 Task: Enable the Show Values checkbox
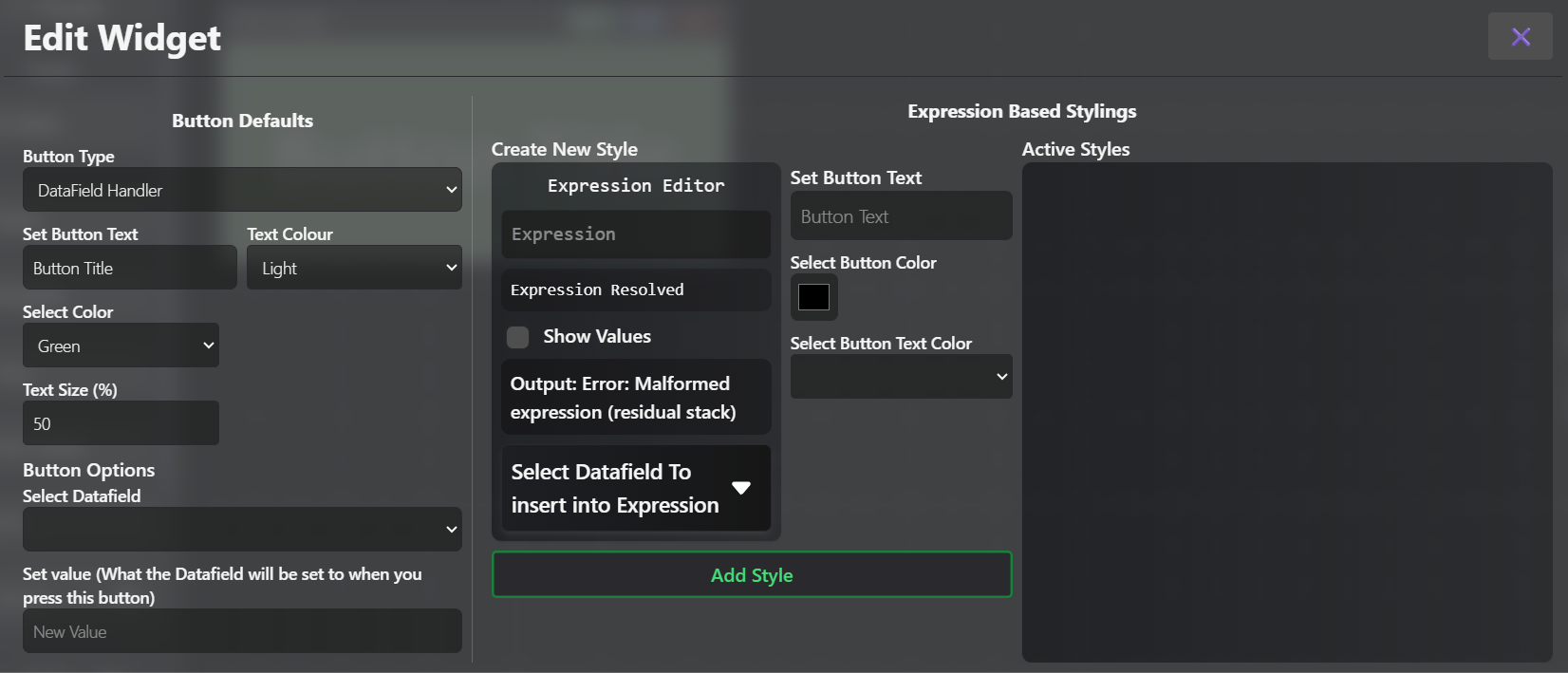(x=518, y=337)
